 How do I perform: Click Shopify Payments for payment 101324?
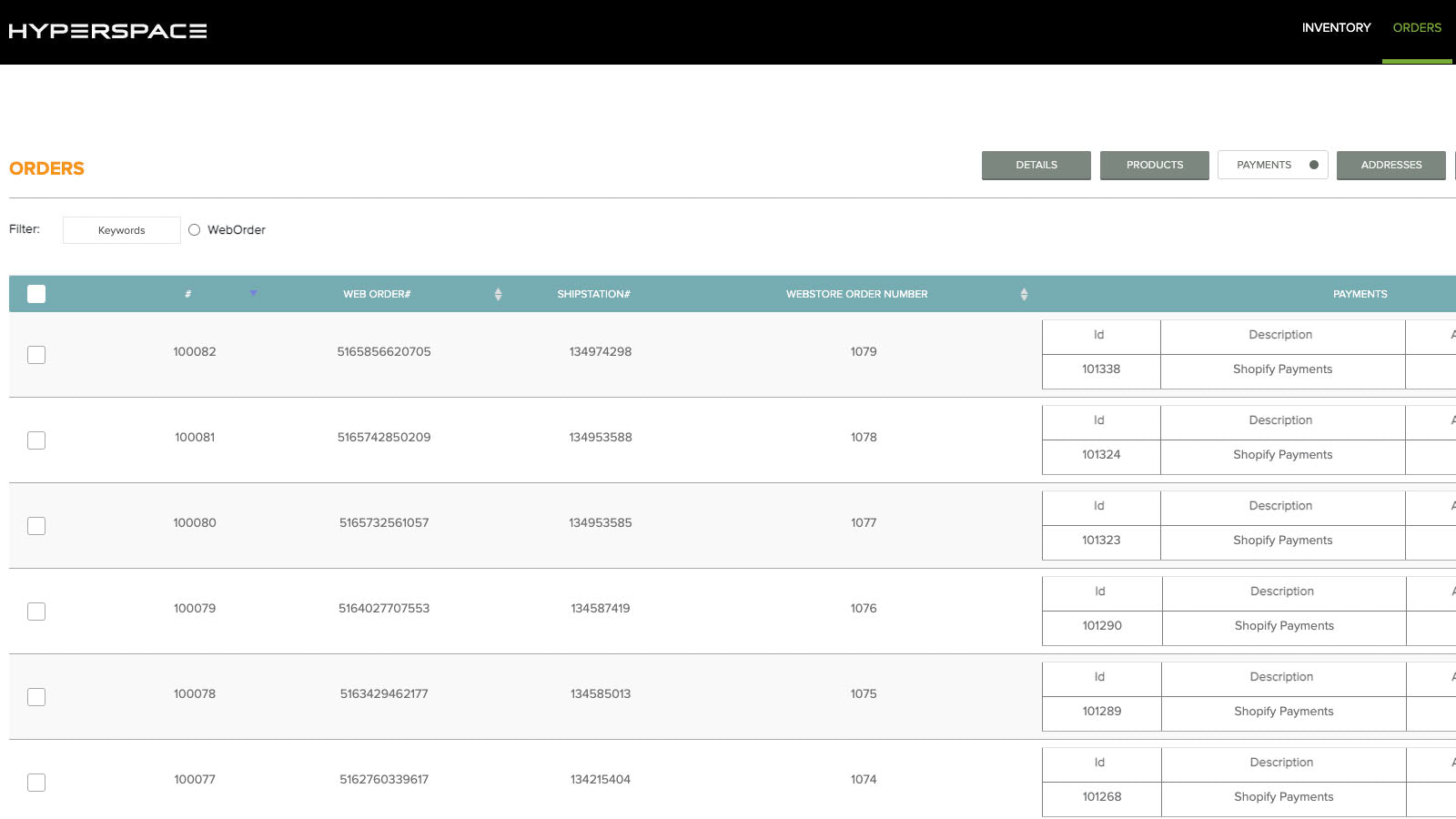[x=1283, y=454]
